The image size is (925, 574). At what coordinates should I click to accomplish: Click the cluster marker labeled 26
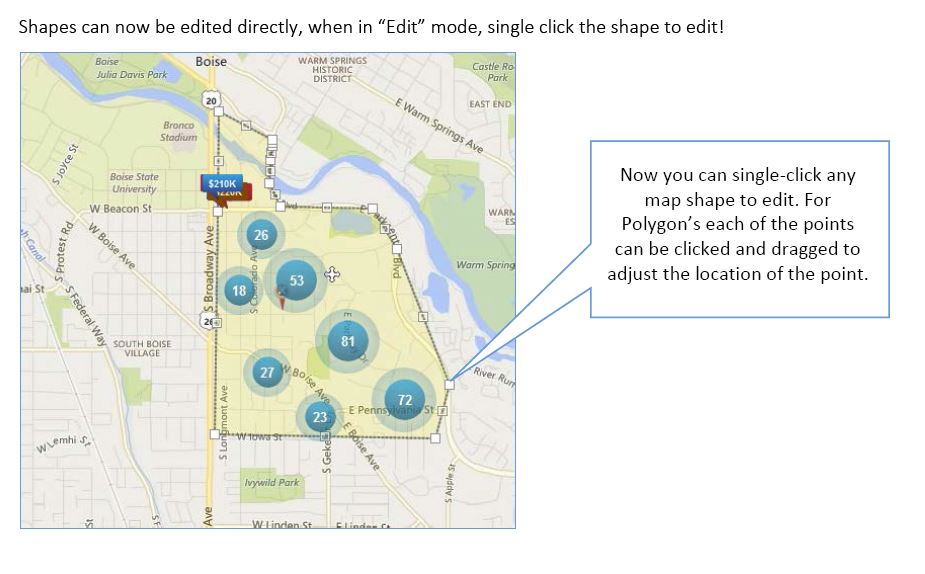click(261, 235)
